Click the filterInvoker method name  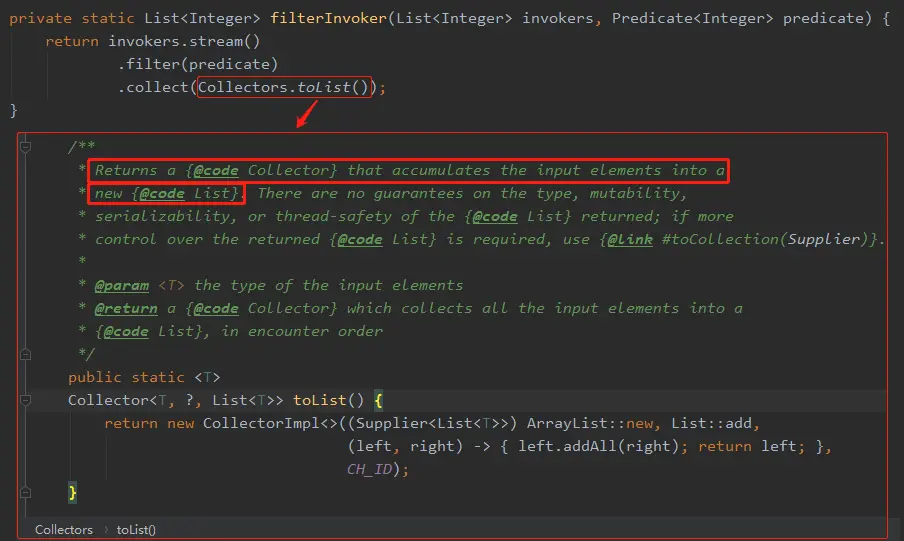pyautogui.click(x=329, y=18)
